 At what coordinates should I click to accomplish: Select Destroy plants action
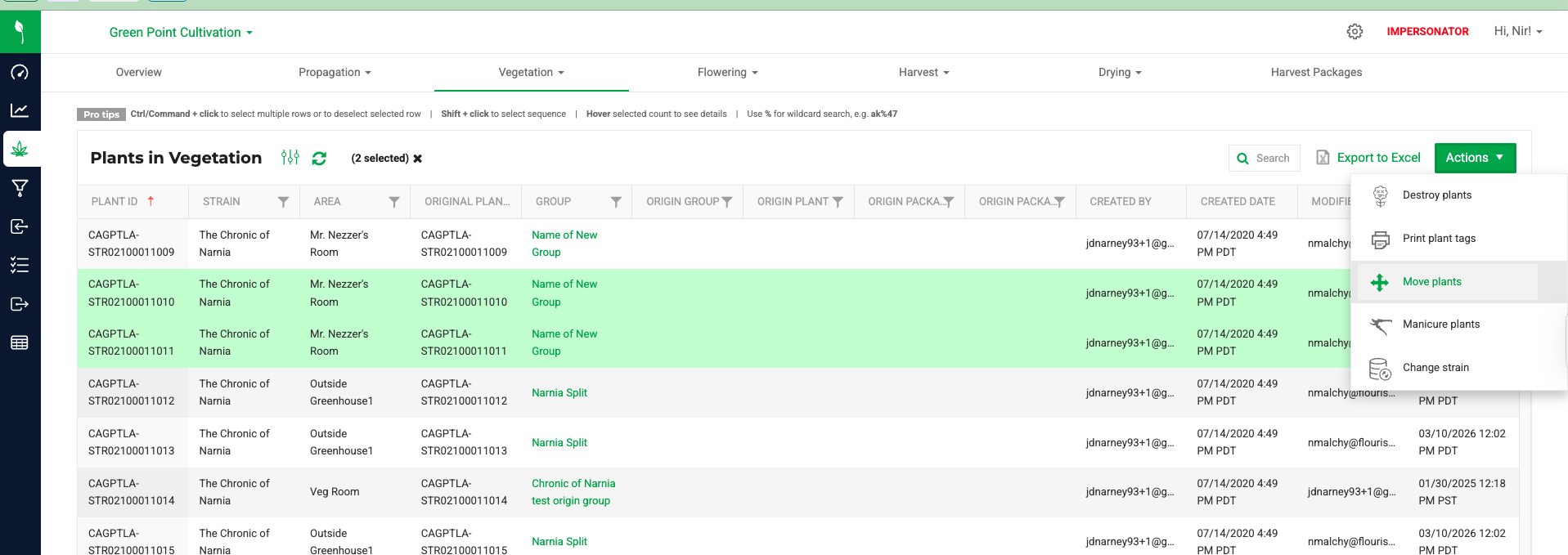1436,195
